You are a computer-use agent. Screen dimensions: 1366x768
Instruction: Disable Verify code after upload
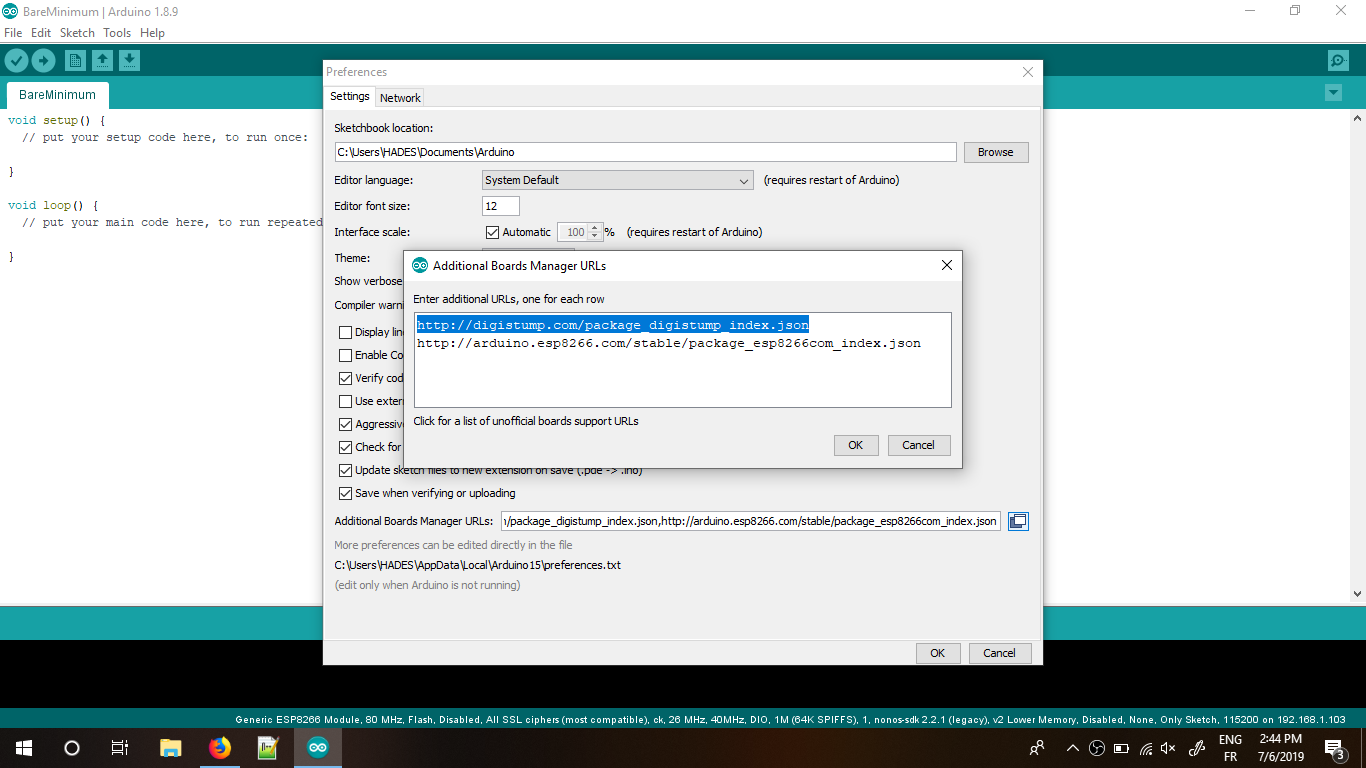click(x=345, y=378)
